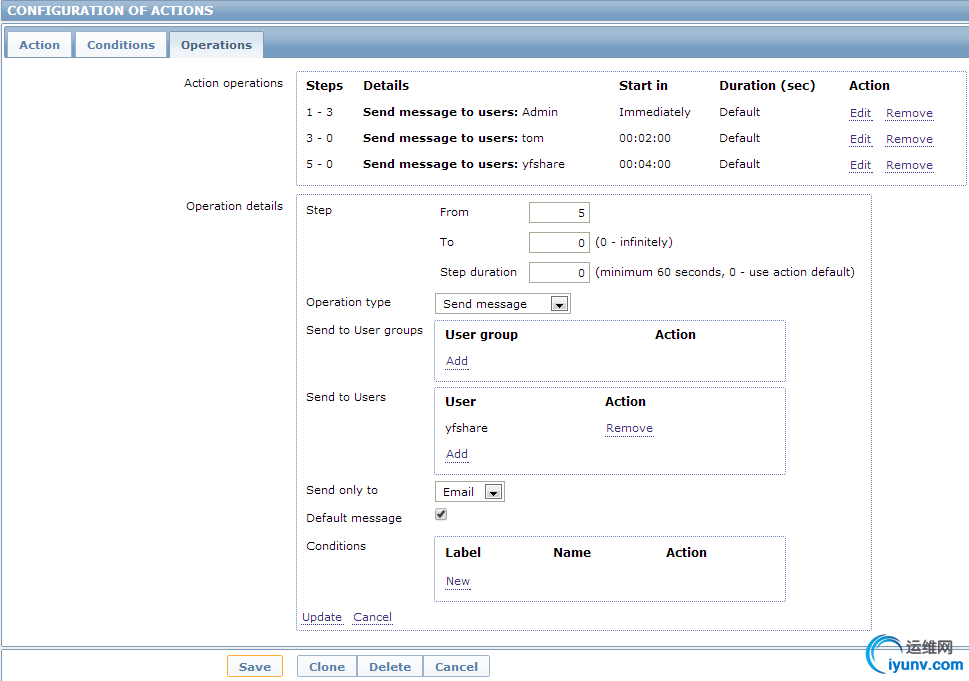Click the Clone button
Viewport: 969px width, 681px height.
(326, 667)
